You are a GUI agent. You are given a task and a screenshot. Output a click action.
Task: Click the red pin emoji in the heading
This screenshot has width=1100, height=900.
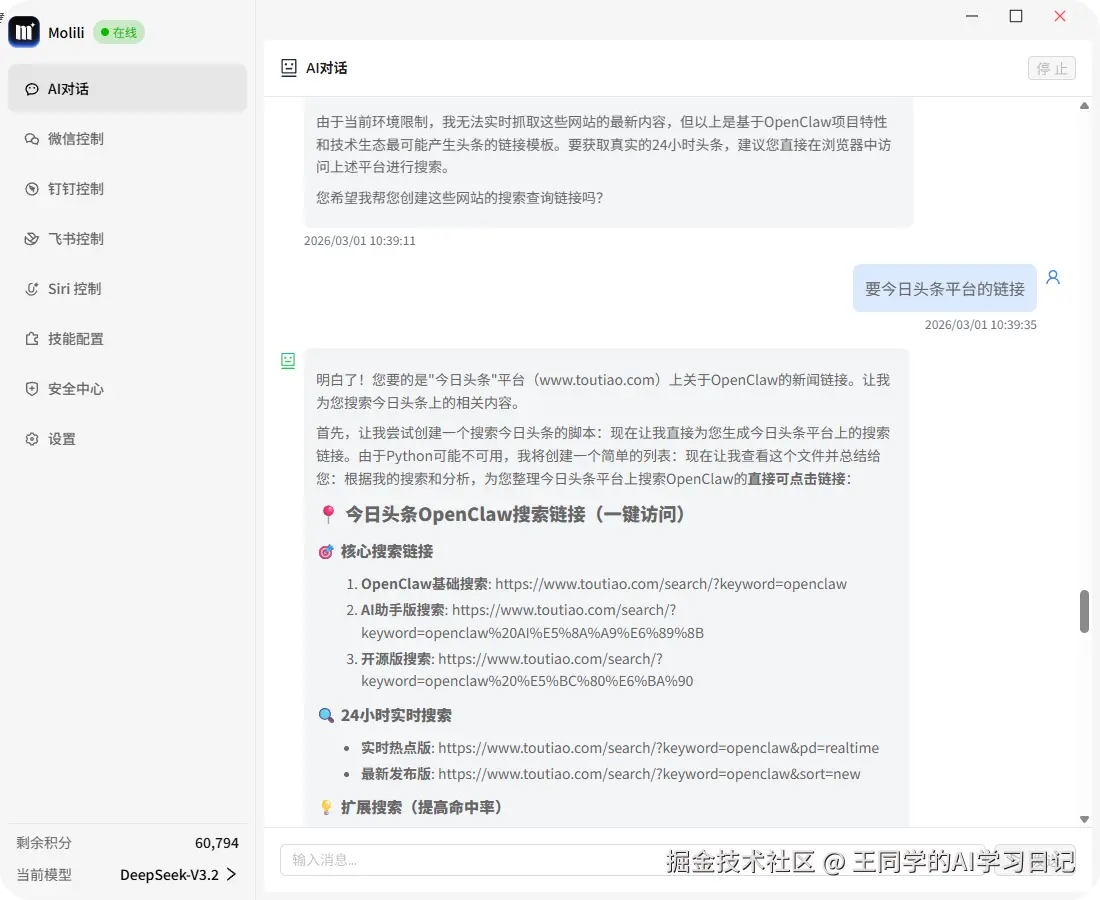coord(328,514)
